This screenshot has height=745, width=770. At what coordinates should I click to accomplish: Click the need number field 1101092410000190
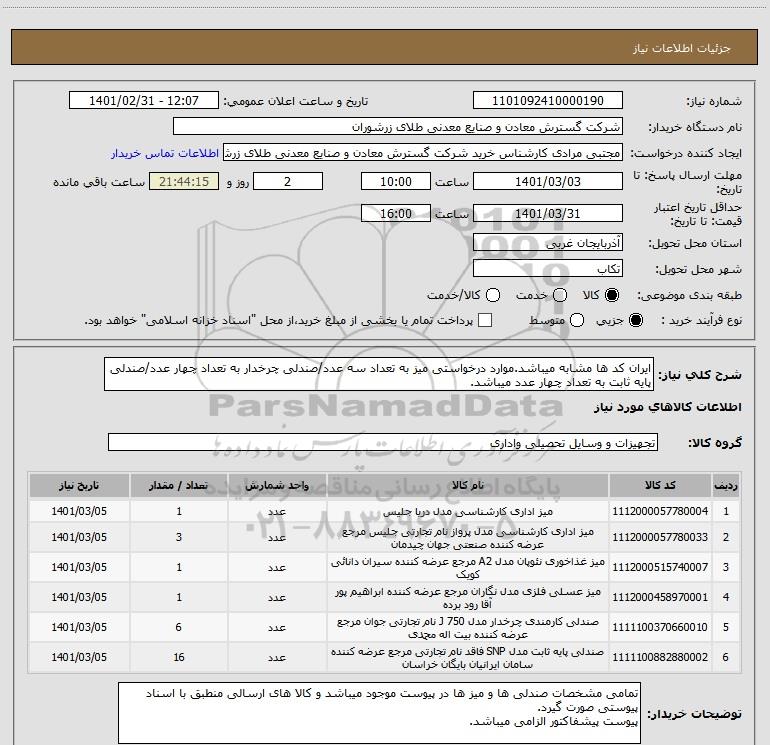pos(548,101)
